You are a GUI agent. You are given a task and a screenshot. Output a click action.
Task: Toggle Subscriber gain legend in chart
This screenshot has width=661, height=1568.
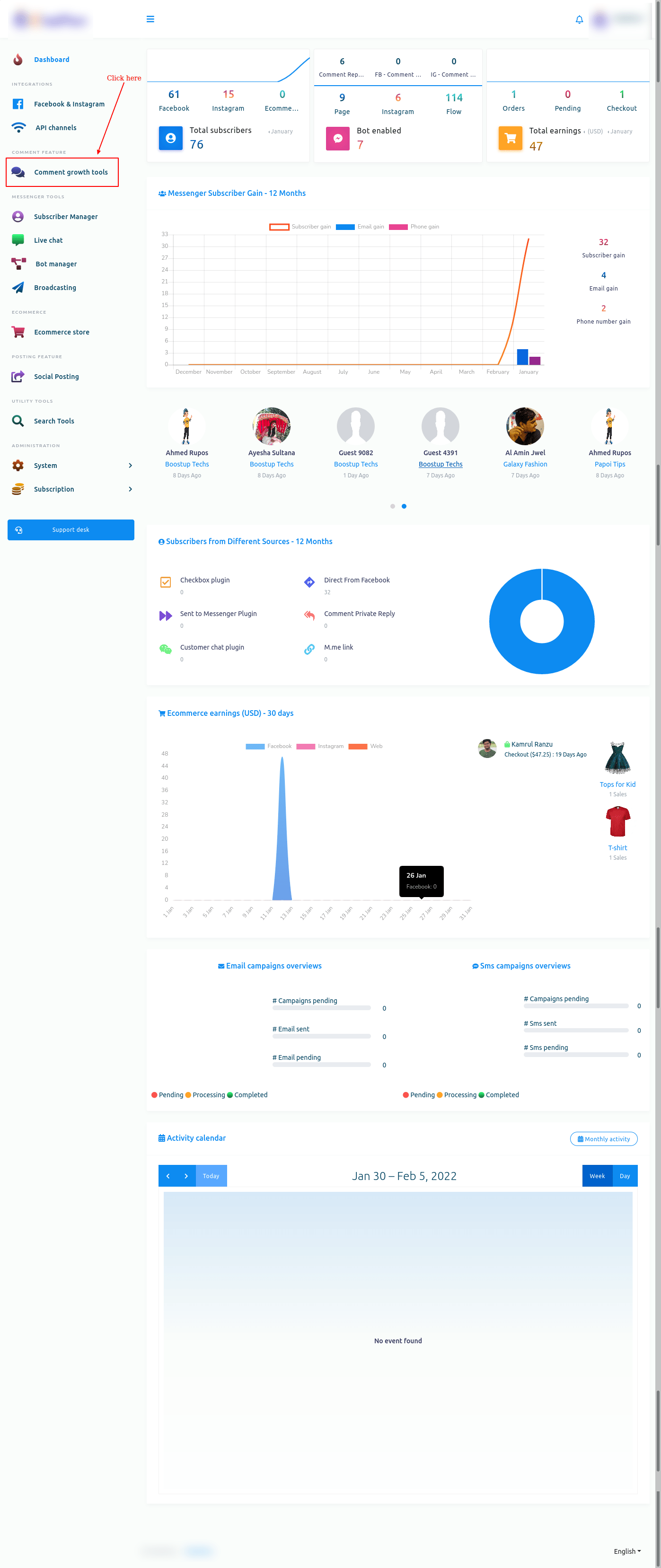[300, 227]
